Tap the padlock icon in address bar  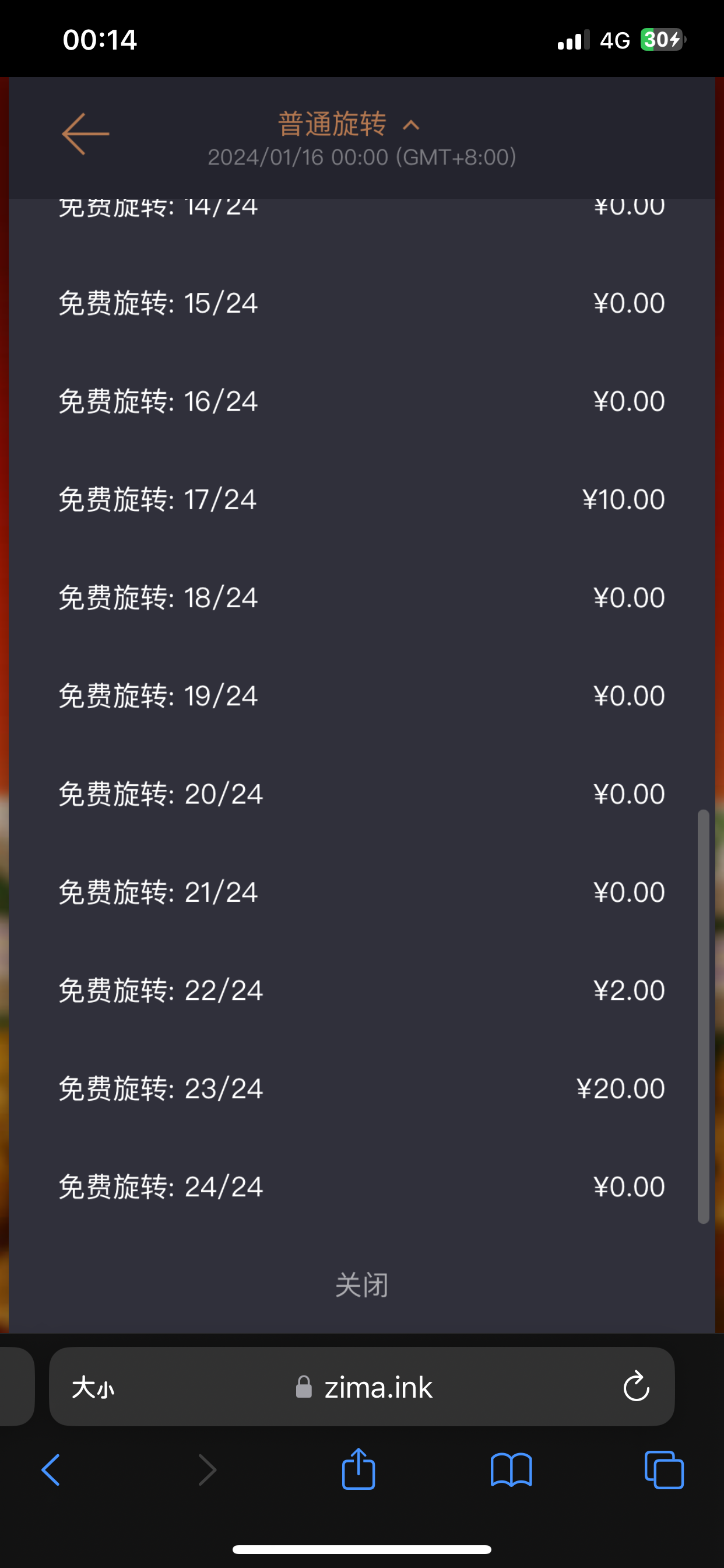click(x=304, y=1387)
